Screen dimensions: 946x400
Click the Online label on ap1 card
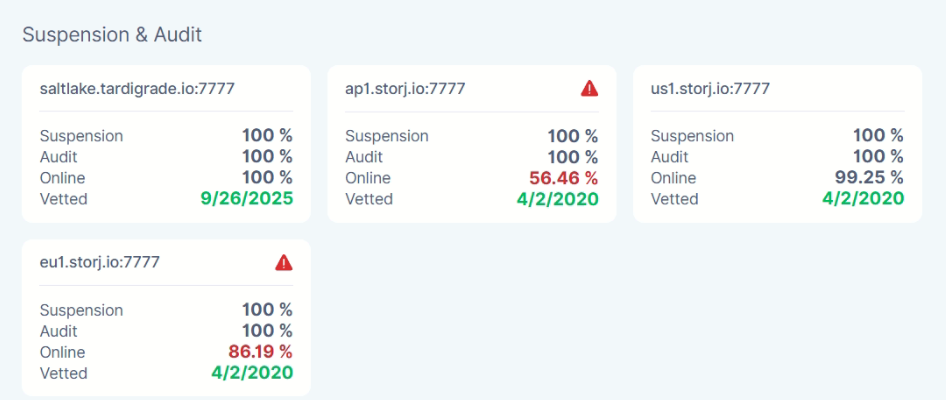point(368,178)
